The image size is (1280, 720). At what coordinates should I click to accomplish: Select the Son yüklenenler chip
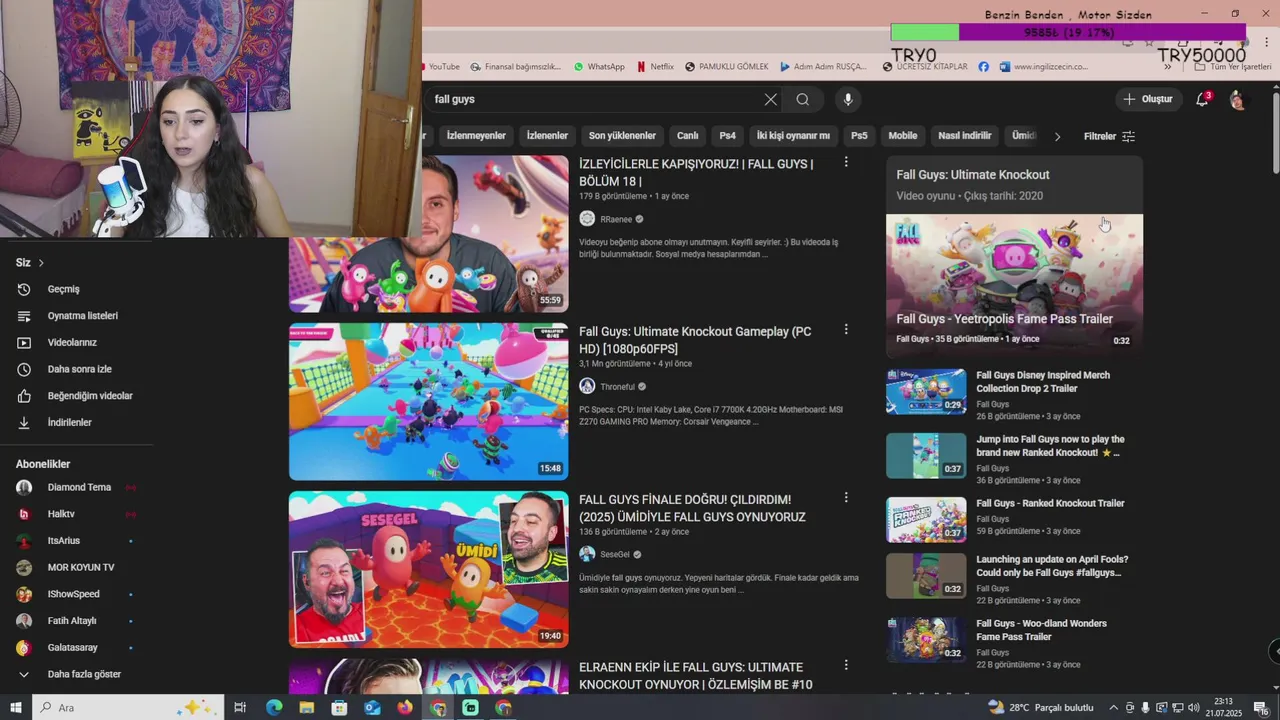622,135
